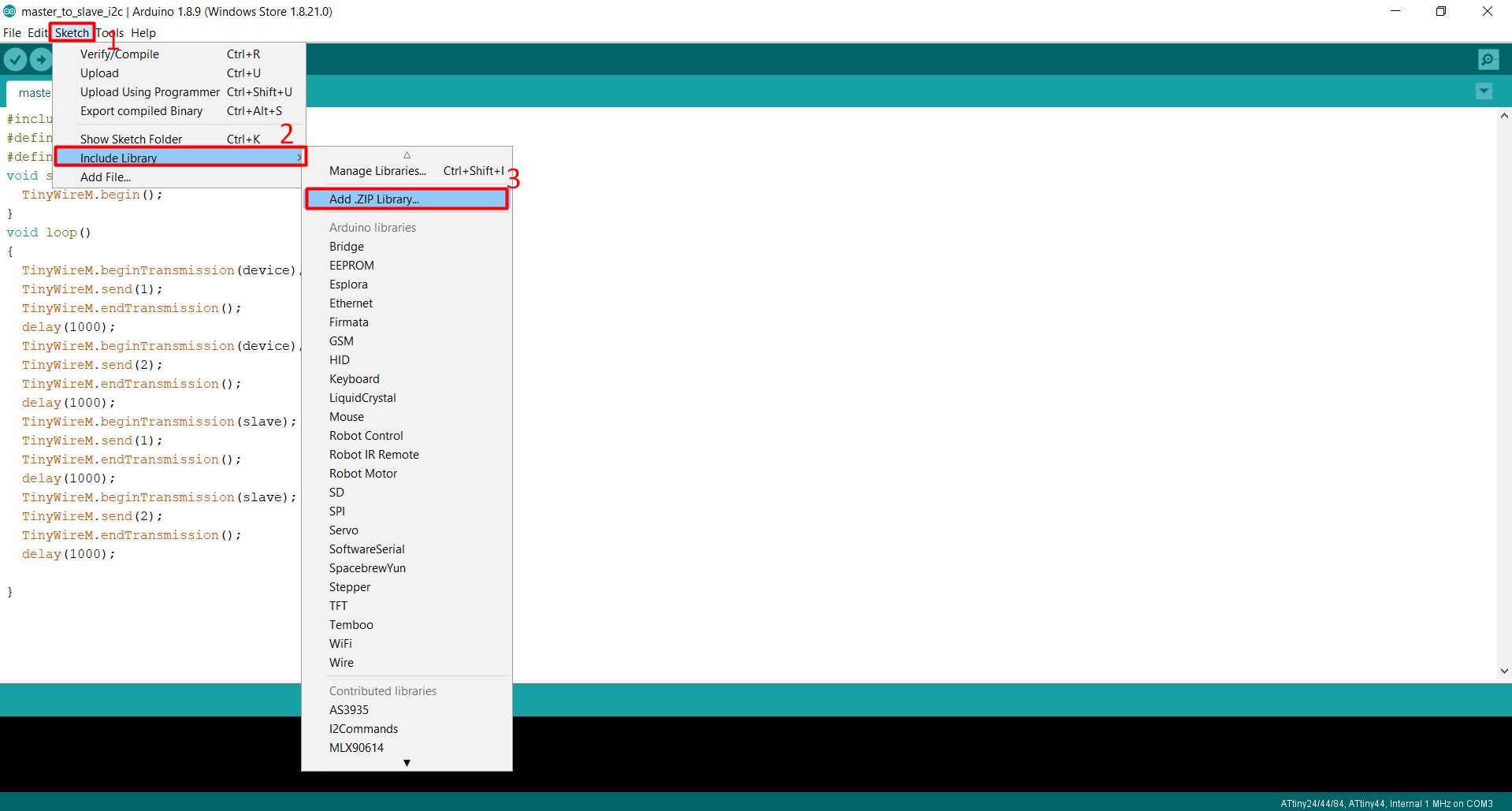
Task: Include the Ethernet library
Action: (407, 303)
